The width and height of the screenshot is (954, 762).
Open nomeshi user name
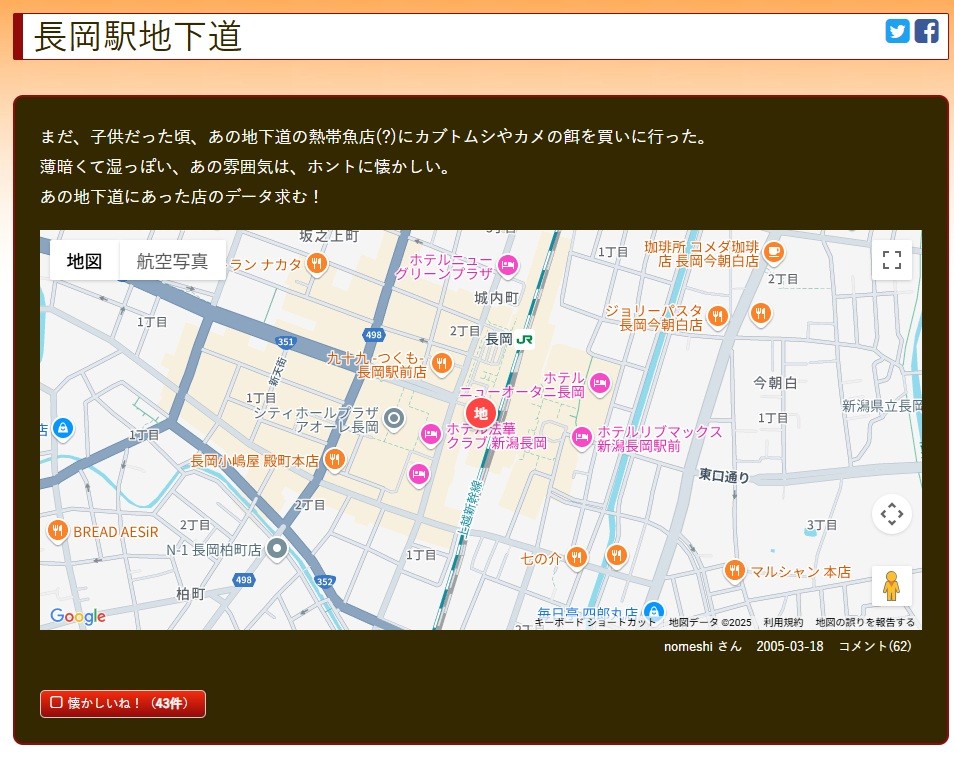point(688,646)
